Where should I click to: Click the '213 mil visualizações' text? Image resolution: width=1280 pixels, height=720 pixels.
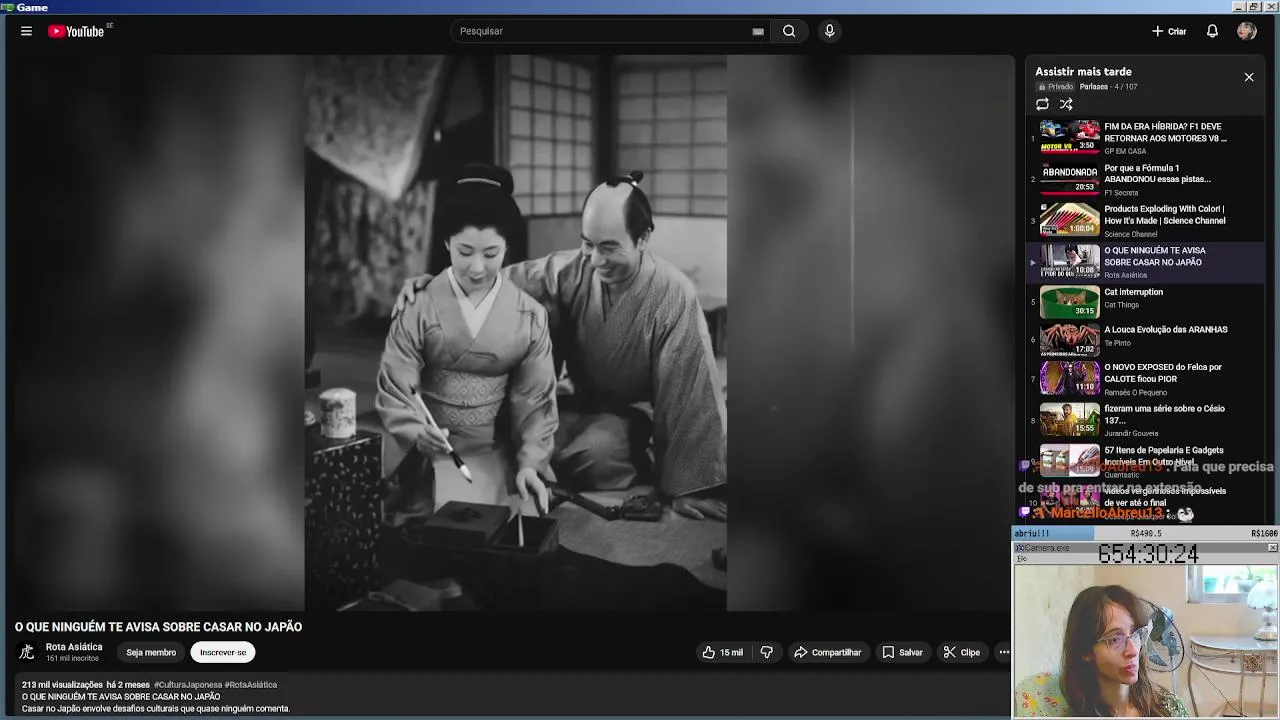(62, 685)
